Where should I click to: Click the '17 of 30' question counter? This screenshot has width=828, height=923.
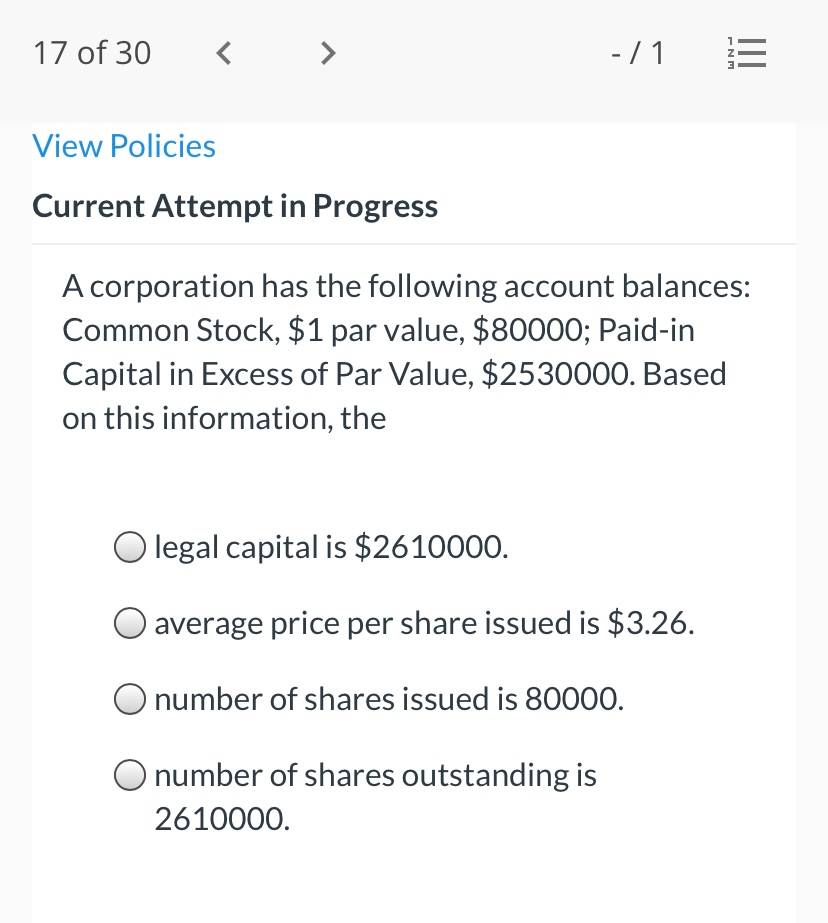[92, 53]
